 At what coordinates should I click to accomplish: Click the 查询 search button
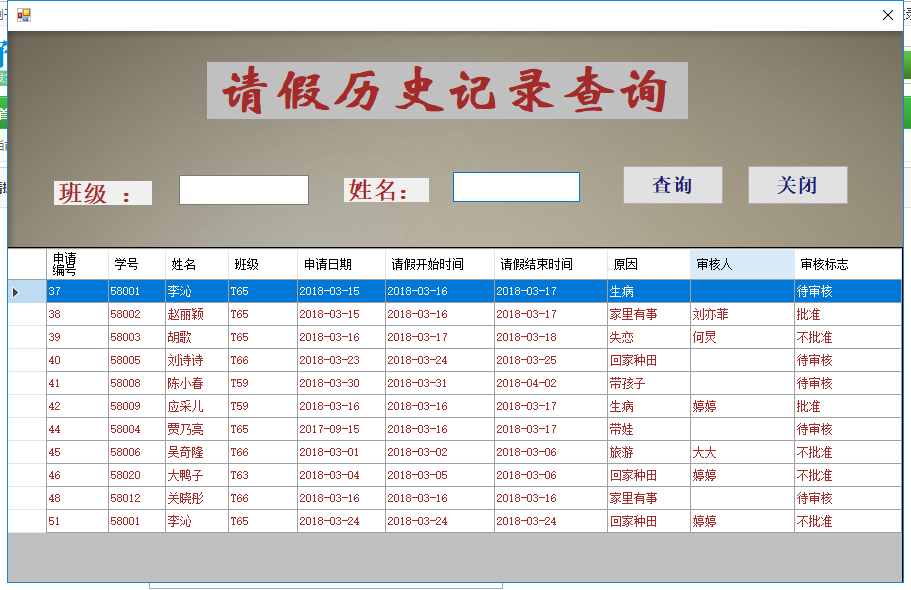coord(672,185)
